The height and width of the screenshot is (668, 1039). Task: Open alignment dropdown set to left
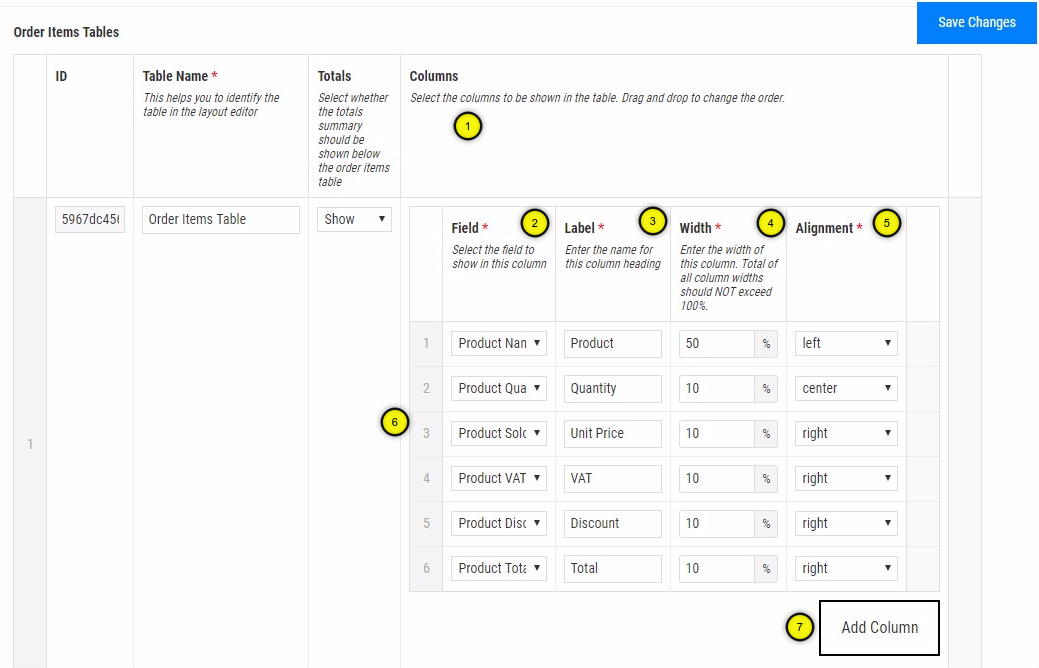846,343
